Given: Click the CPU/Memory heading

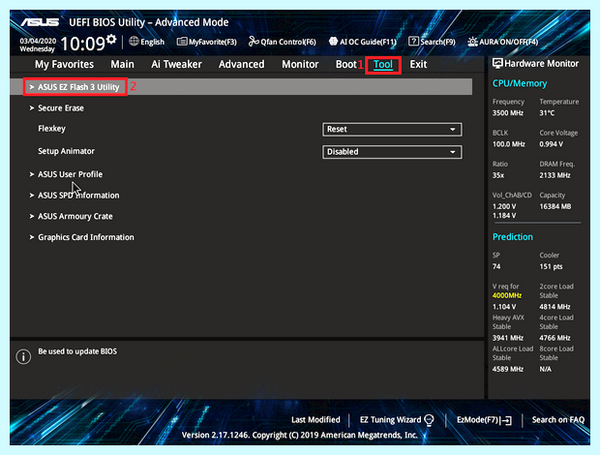Looking at the screenshot, I should [520, 83].
